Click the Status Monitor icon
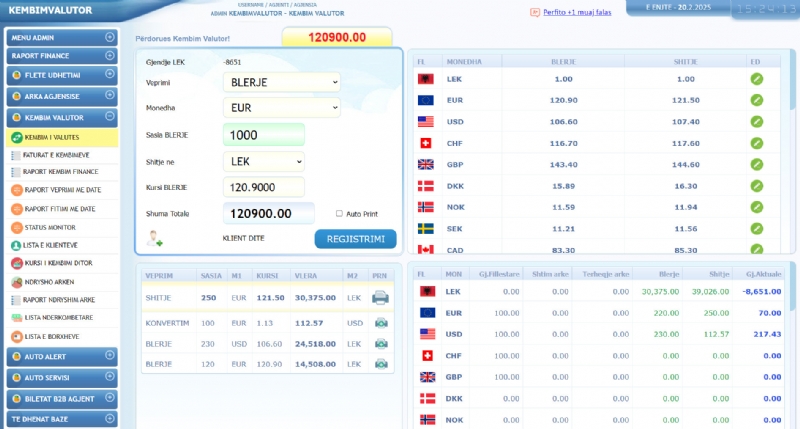800x429 pixels. click(x=17, y=228)
